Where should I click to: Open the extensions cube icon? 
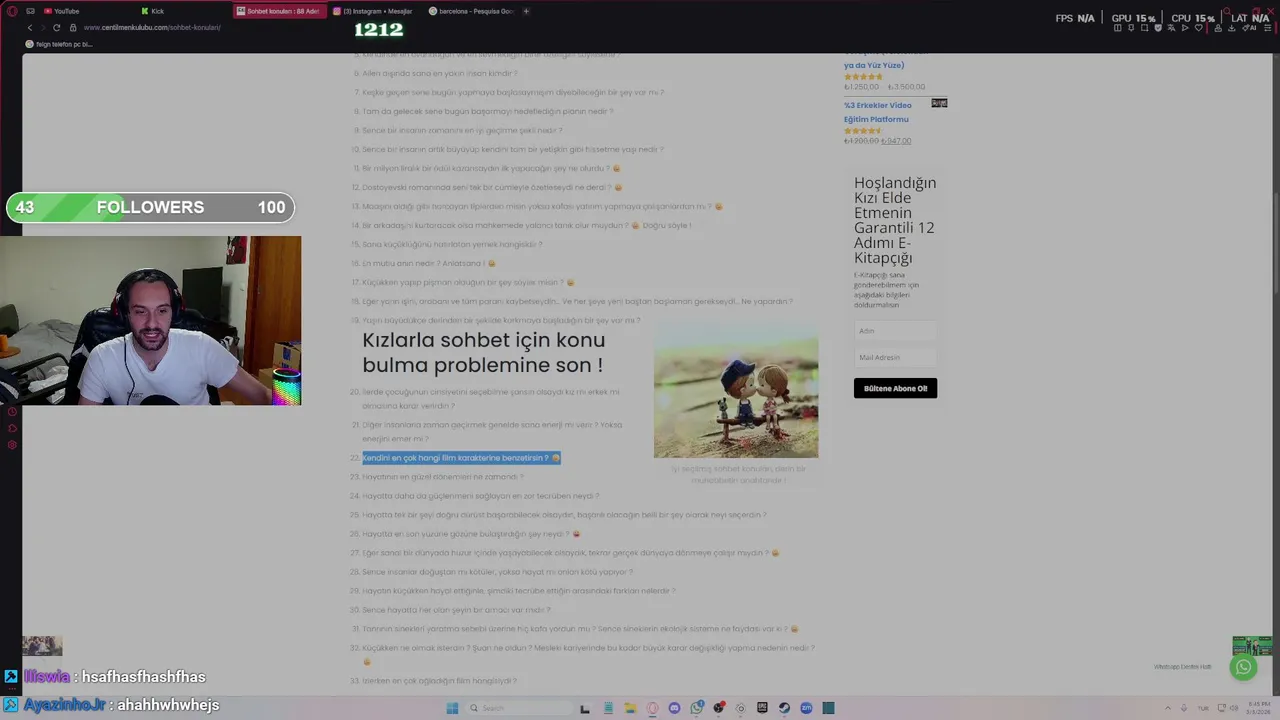[1218, 28]
